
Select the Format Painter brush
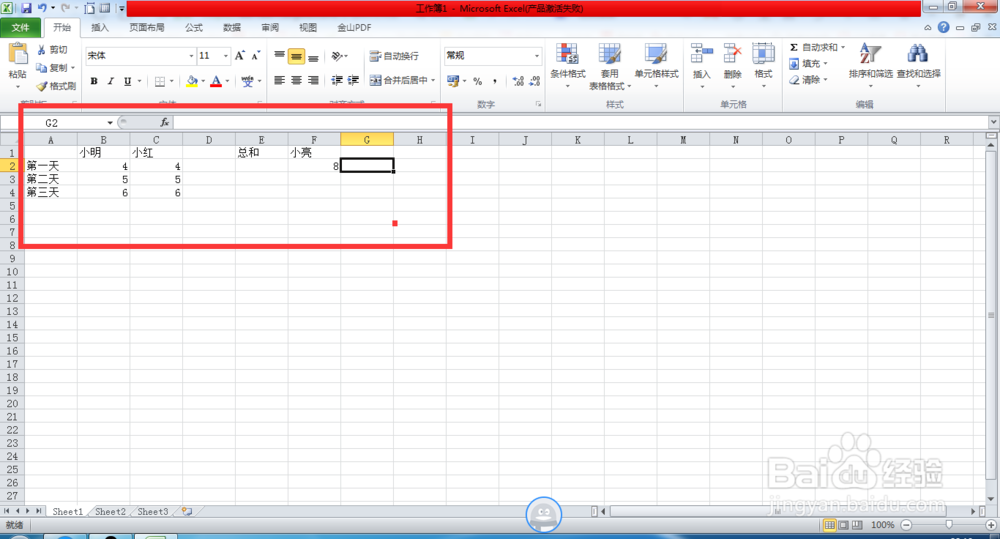click(42, 85)
